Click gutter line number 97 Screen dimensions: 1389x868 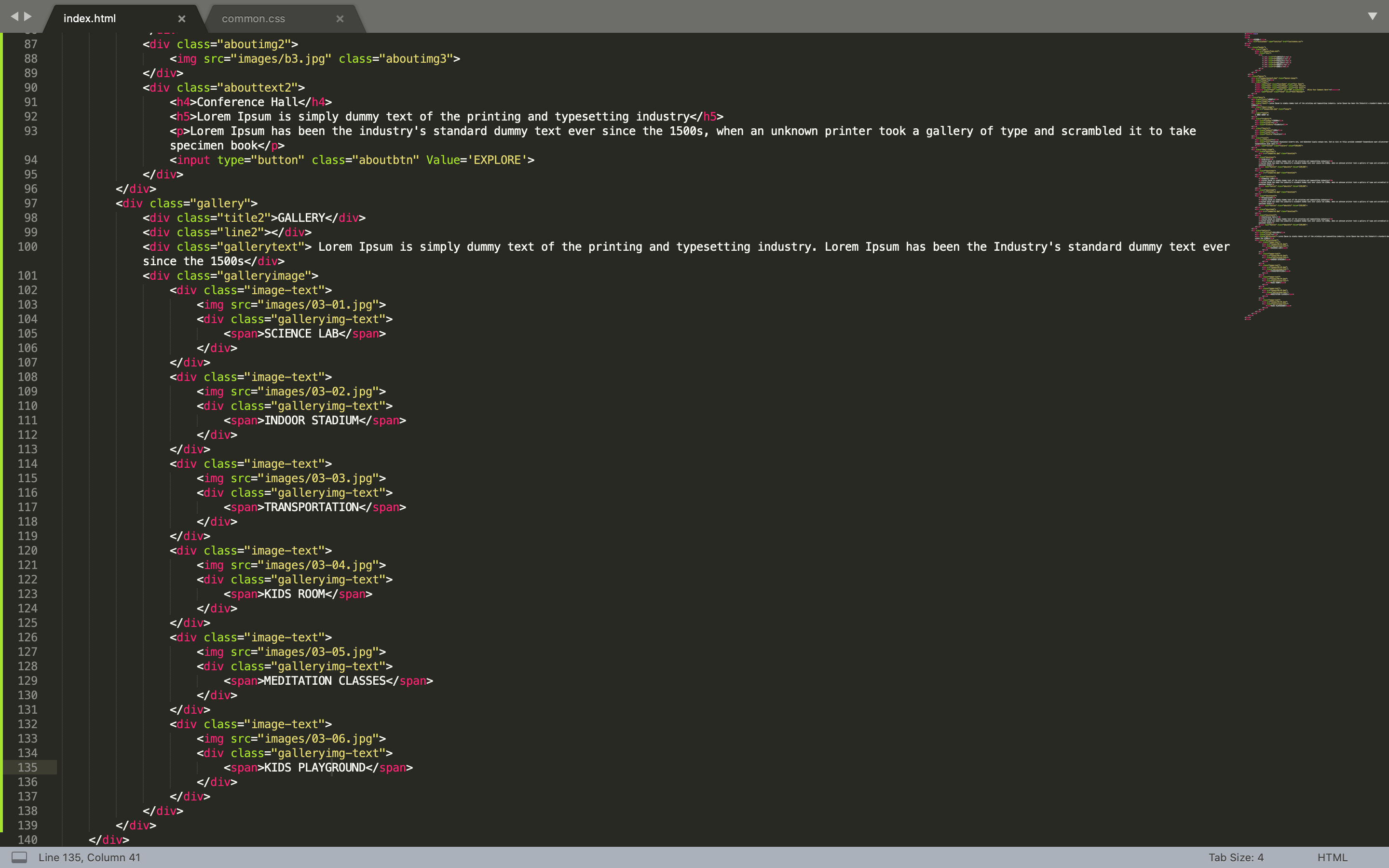point(30,203)
